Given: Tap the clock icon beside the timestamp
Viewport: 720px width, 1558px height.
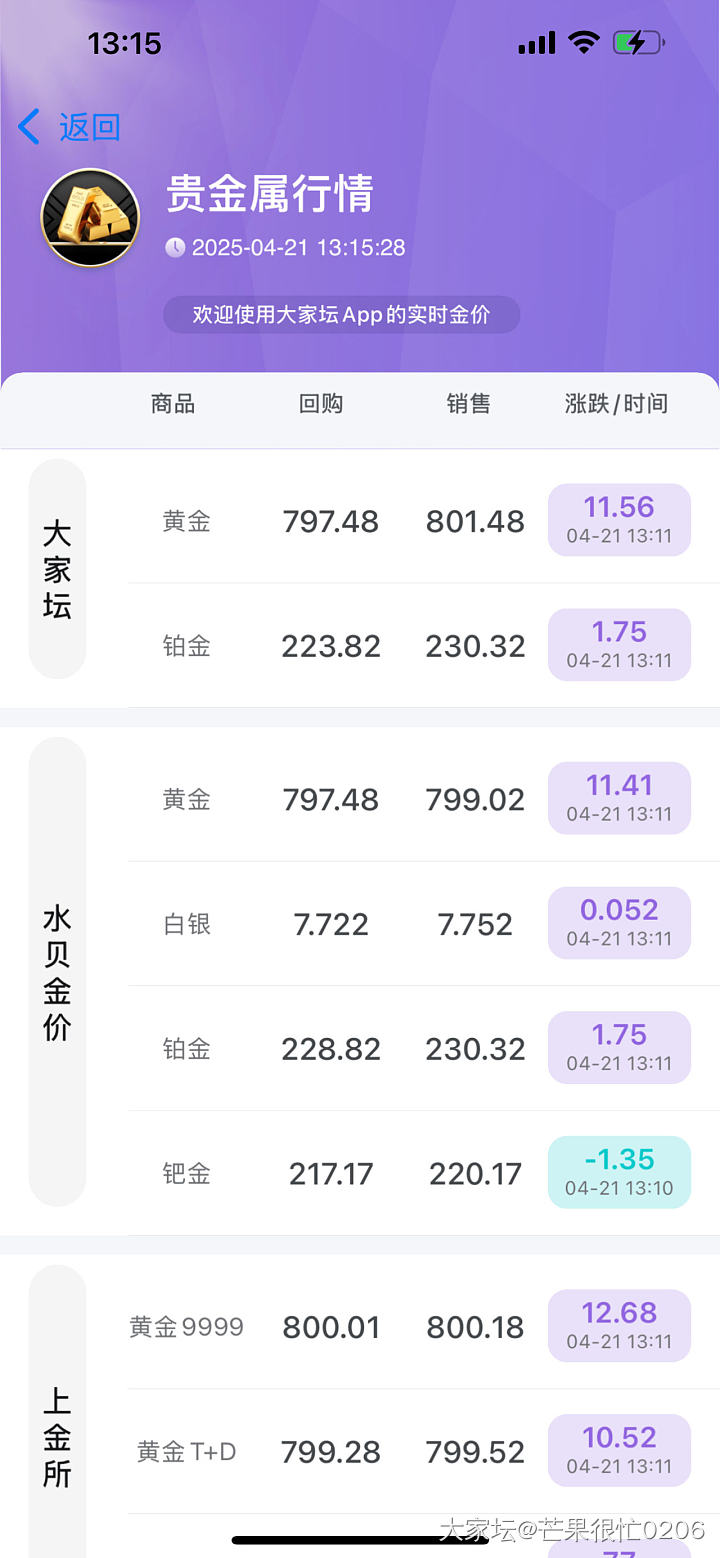Looking at the screenshot, I should (175, 247).
